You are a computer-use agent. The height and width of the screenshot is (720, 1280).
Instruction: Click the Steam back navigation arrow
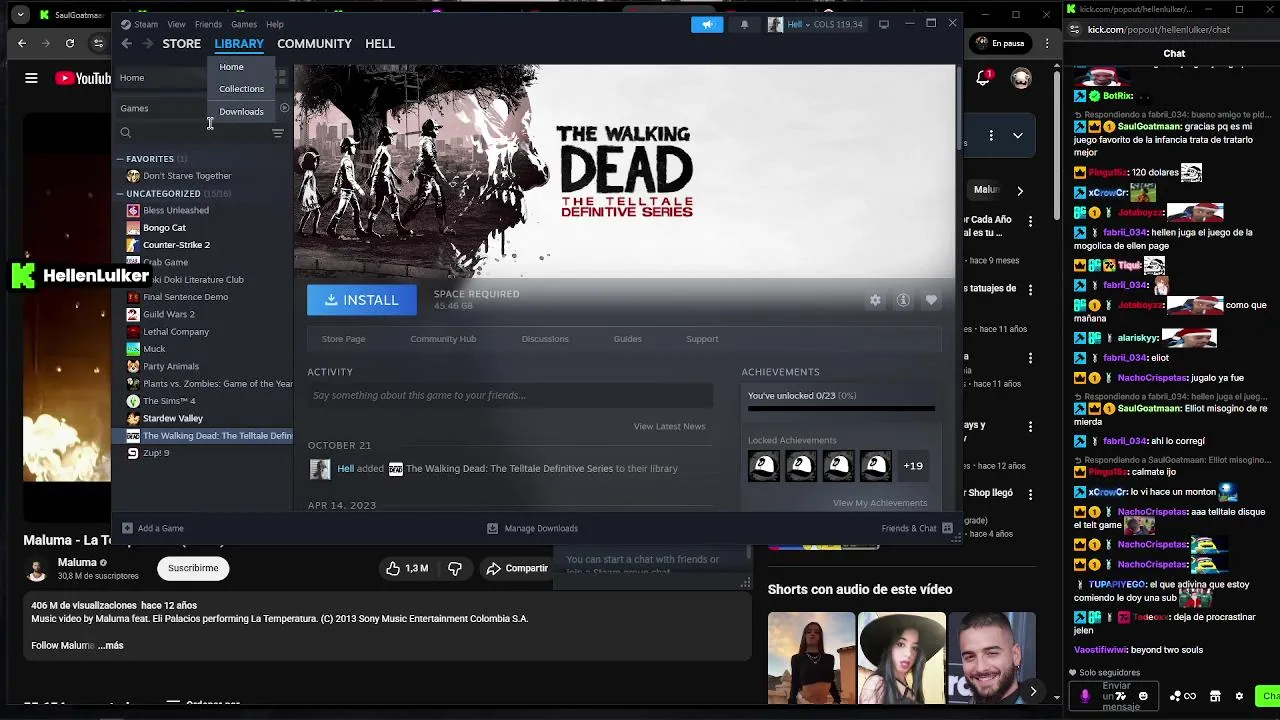click(126, 44)
